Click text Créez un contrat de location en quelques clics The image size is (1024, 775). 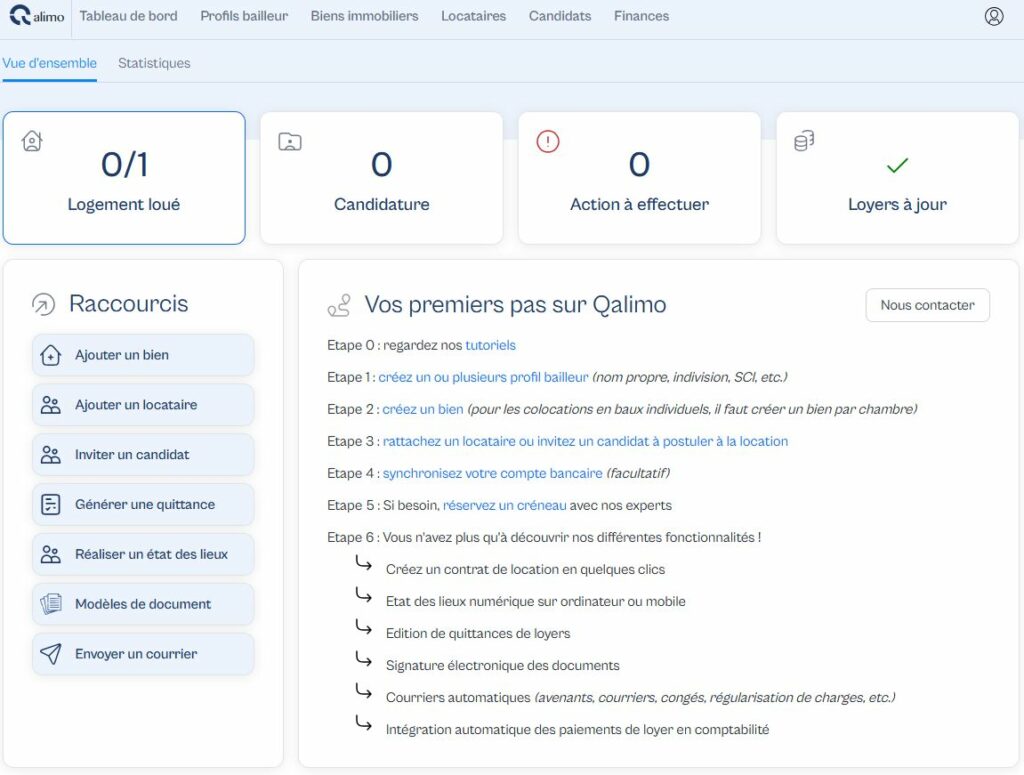point(525,569)
